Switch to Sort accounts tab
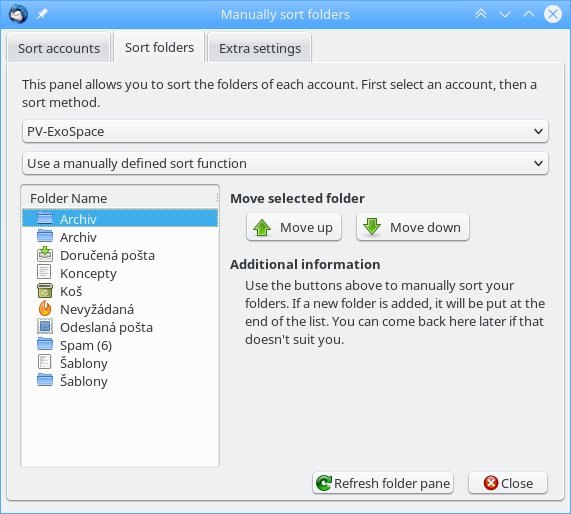 tap(59, 48)
